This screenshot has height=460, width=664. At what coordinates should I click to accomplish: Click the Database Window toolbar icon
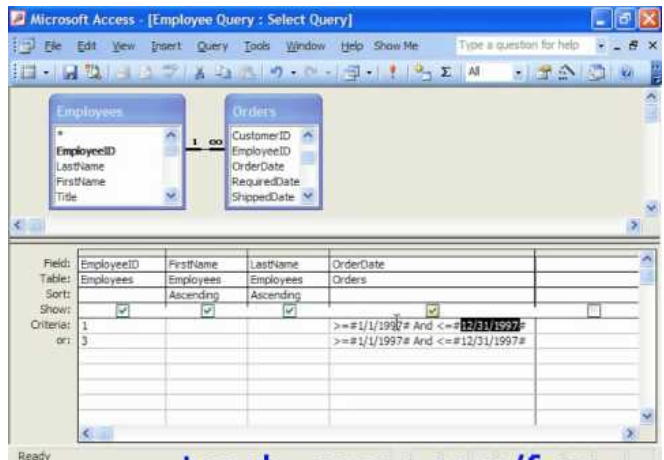(x=596, y=72)
